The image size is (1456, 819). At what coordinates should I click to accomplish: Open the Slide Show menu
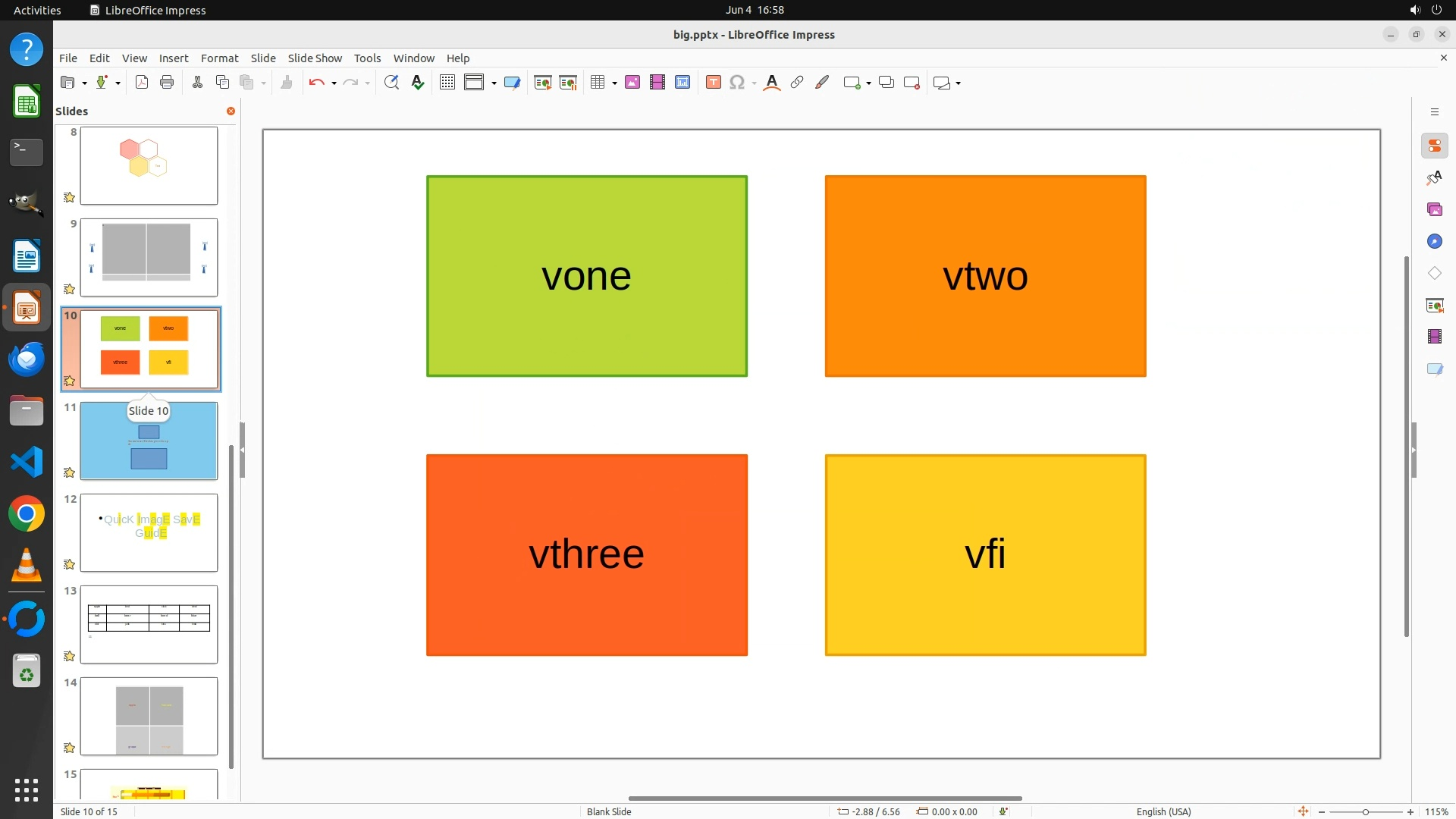315,58
